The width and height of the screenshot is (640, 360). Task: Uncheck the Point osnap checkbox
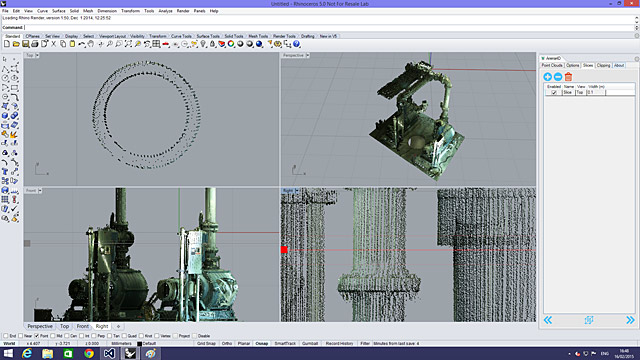[x=36, y=336]
